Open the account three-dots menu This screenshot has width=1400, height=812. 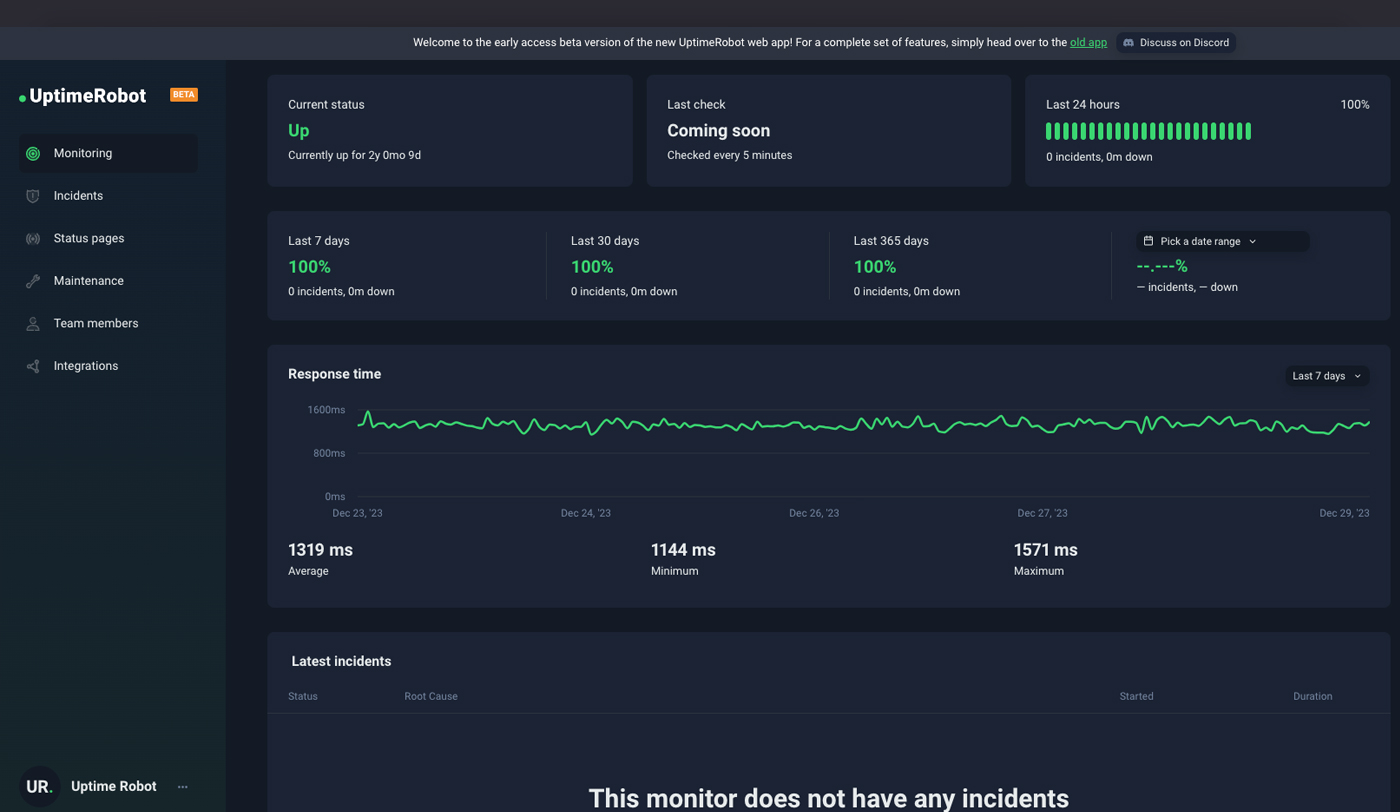182,787
